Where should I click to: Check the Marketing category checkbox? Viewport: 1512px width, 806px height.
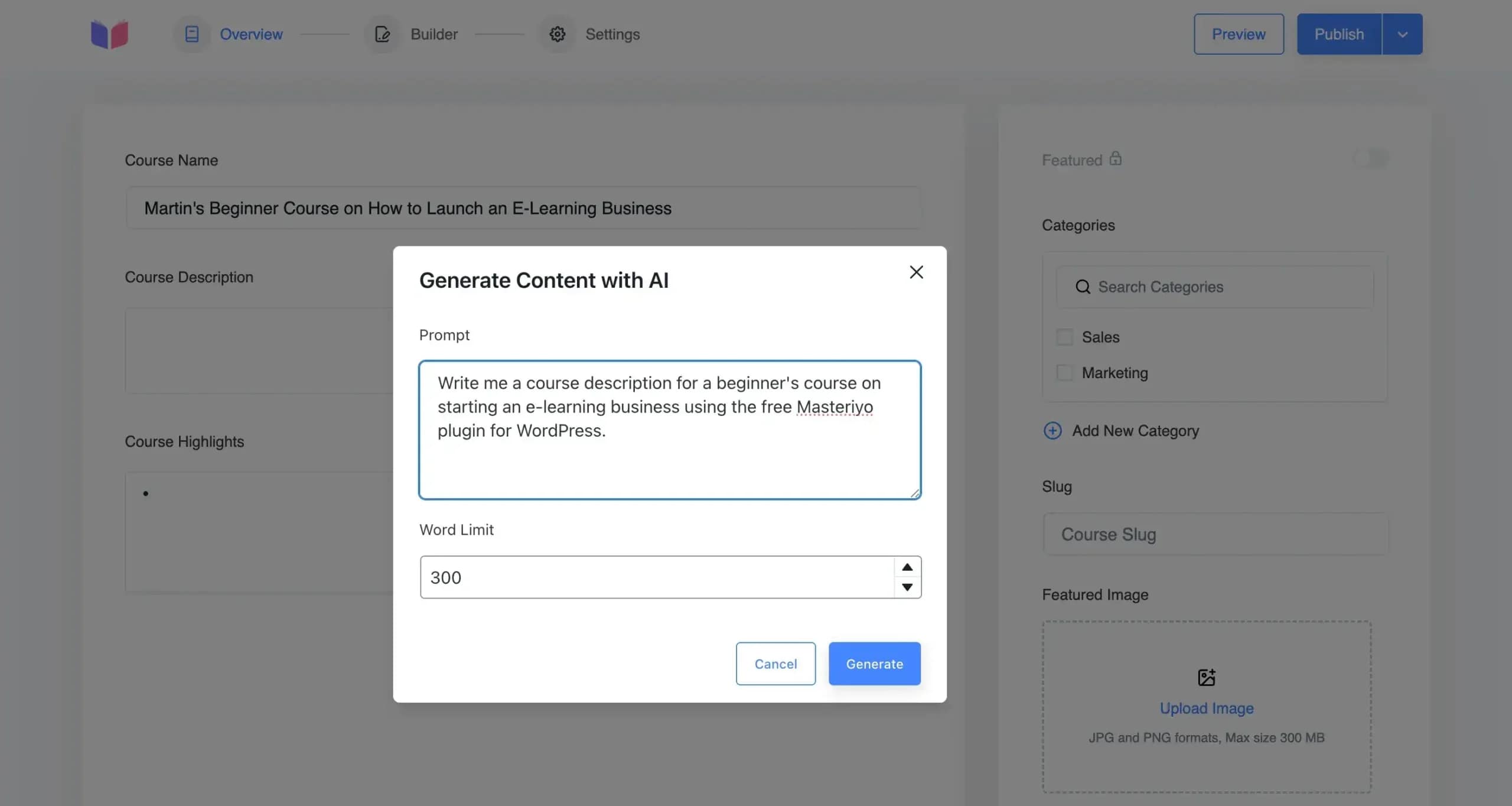pos(1064,373)
